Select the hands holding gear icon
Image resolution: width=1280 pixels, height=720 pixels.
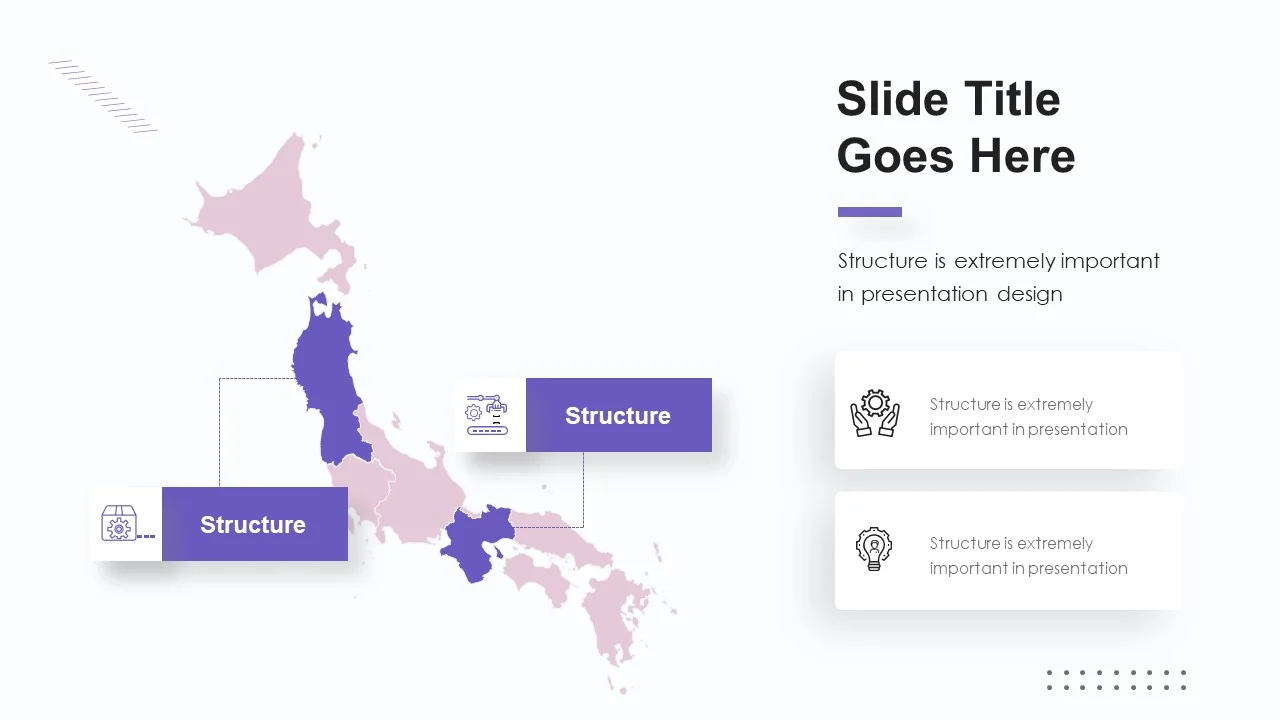[875, 412]
